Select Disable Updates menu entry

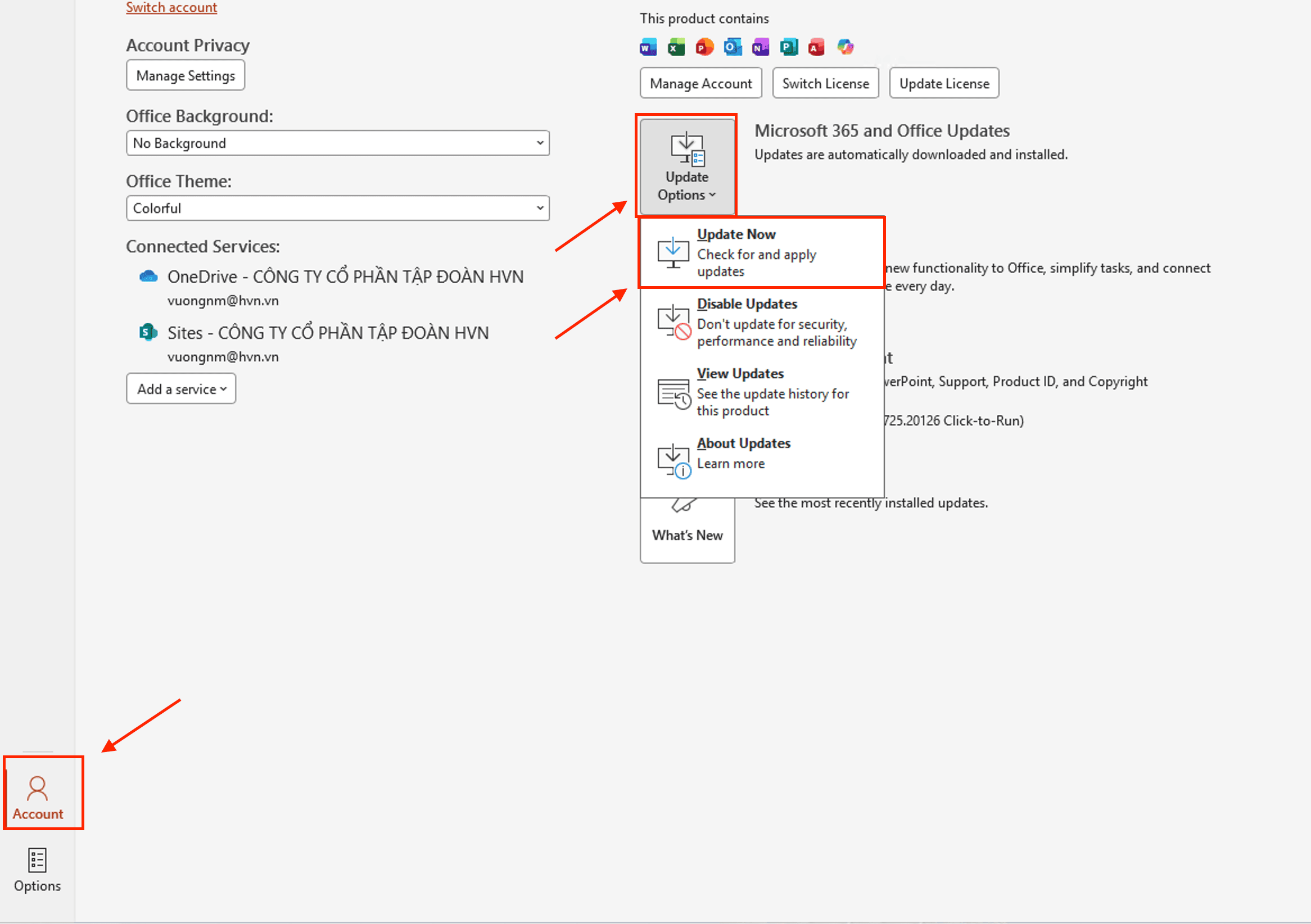tap(762, 322)
